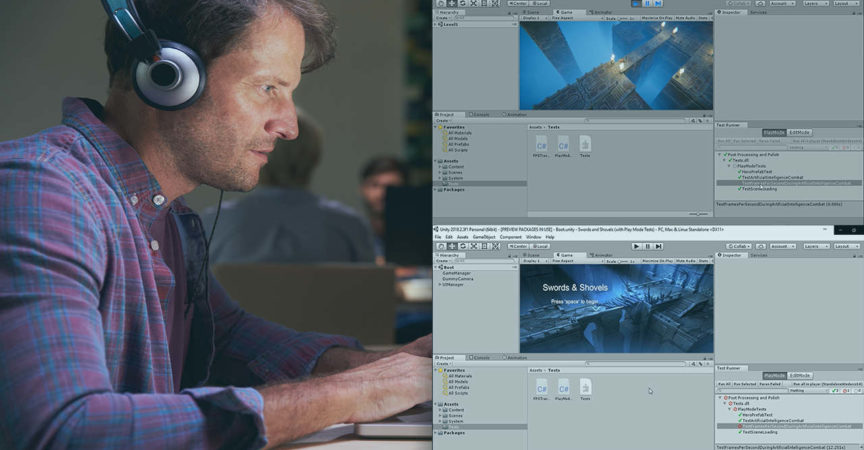Select All Materials saved search in Boot.unity Project
This screenshot has width=864, height=450.
[457, 376]
